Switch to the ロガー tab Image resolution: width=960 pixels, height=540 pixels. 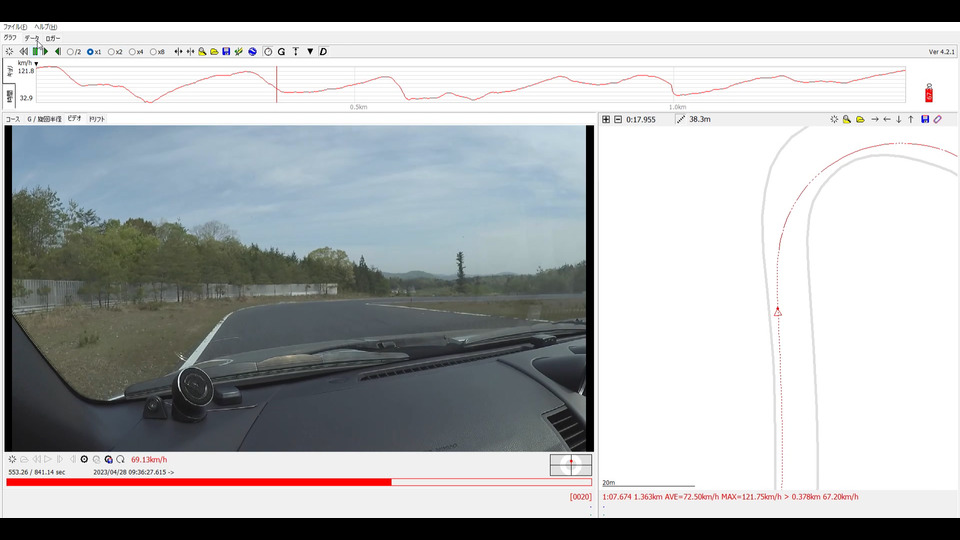[53, 38]
